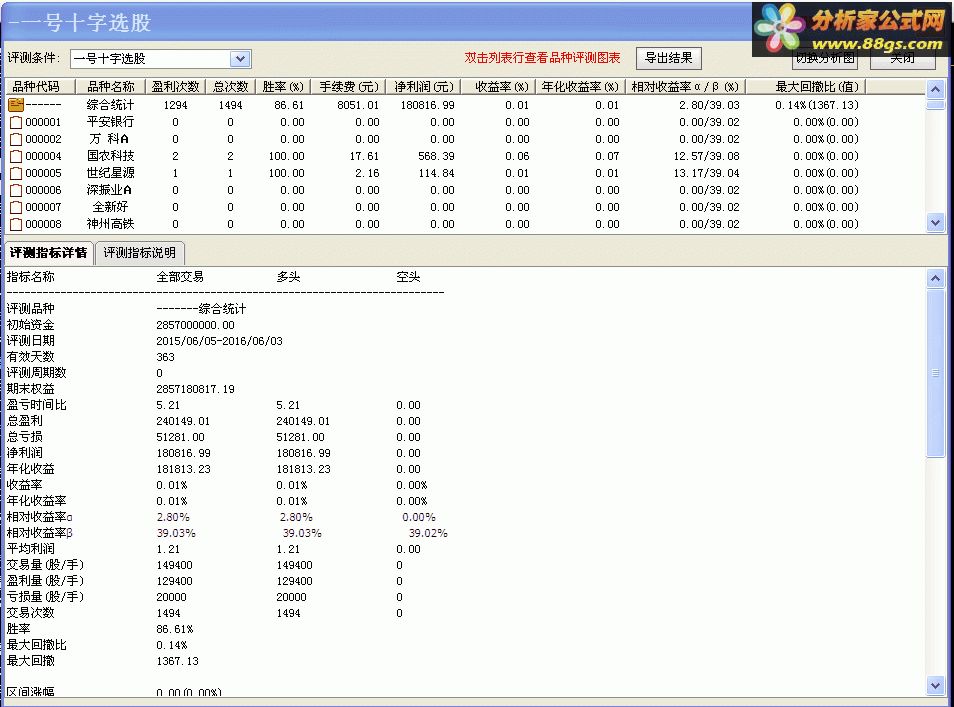Screen dimensions: 954x707
Task: Click the 切换分析图 button
Action: pyautogui.click(x=826, y=58)
